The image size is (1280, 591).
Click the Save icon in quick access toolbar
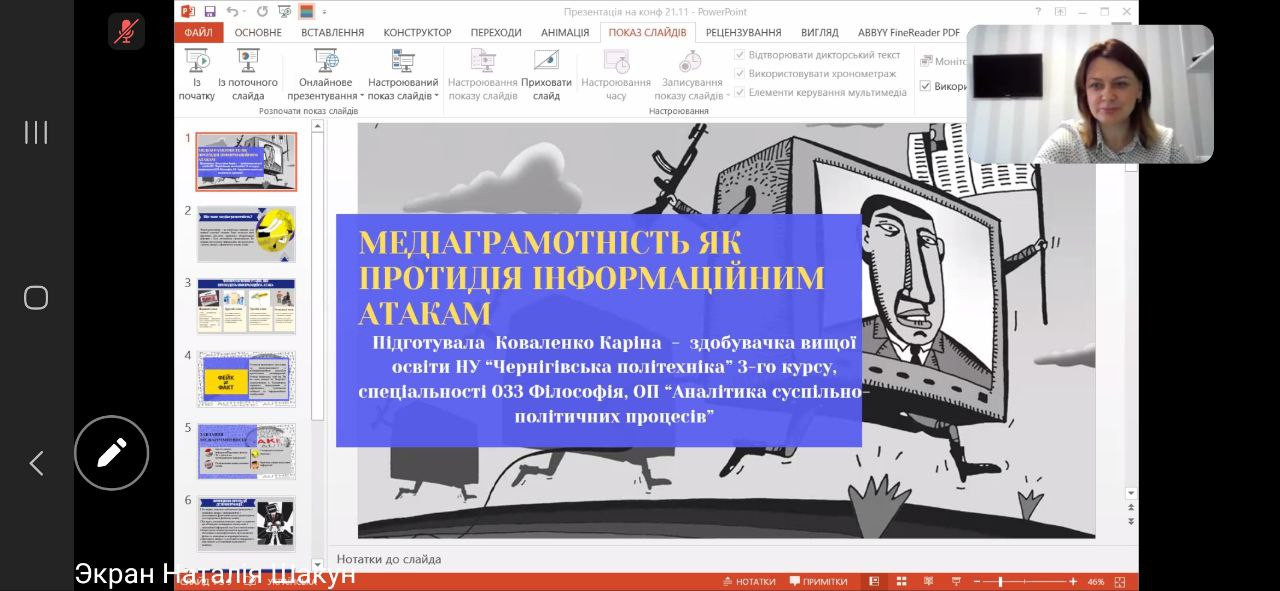(x=210, y=12)
